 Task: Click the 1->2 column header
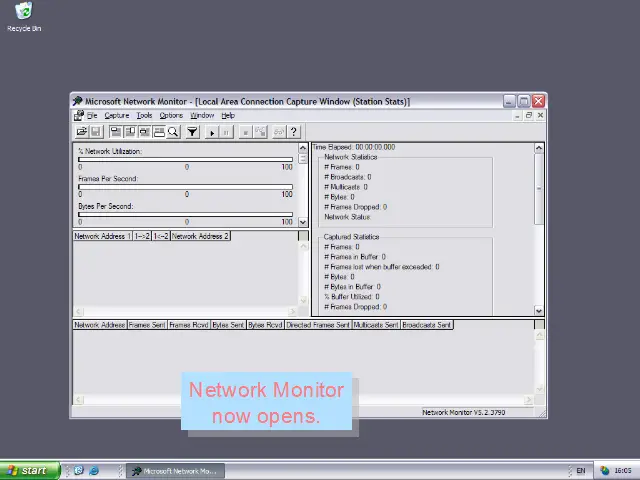pos(142,236)
